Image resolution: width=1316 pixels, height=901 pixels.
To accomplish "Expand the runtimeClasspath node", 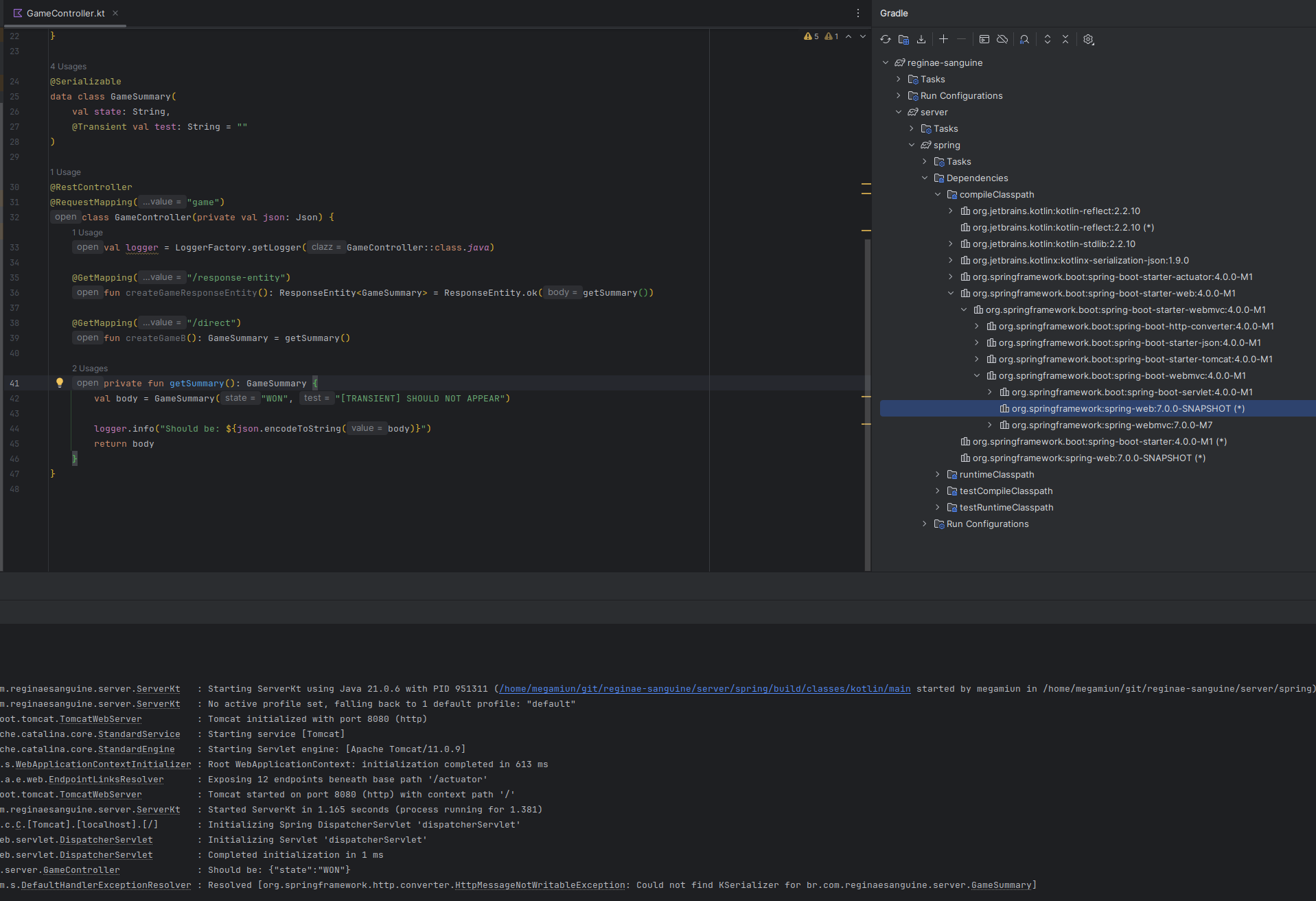I will (938, 475).
